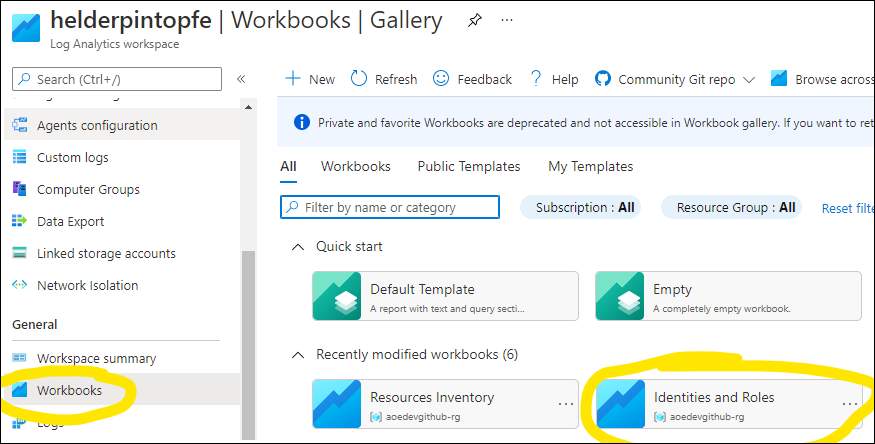Open the Empty workbook card title
This screenshot has height=444, width=875.
(672, 289)
